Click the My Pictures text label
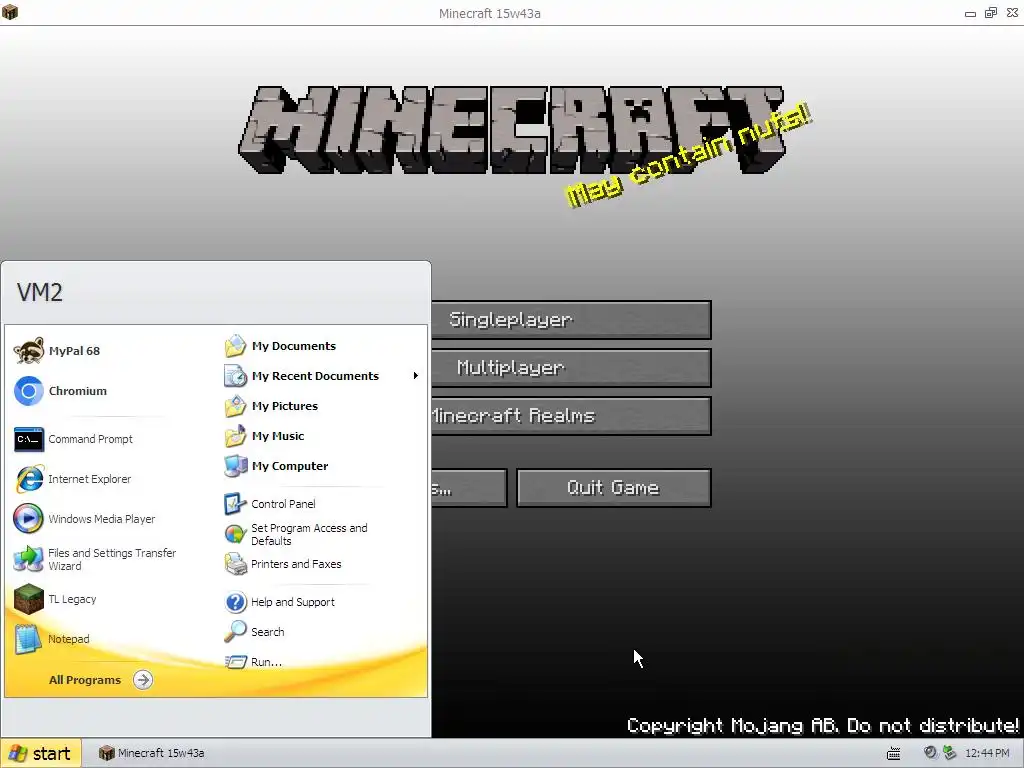Image resolution: width=1024 pixels, height=768 pixels. pyautogui.click(x=285, y=406)
